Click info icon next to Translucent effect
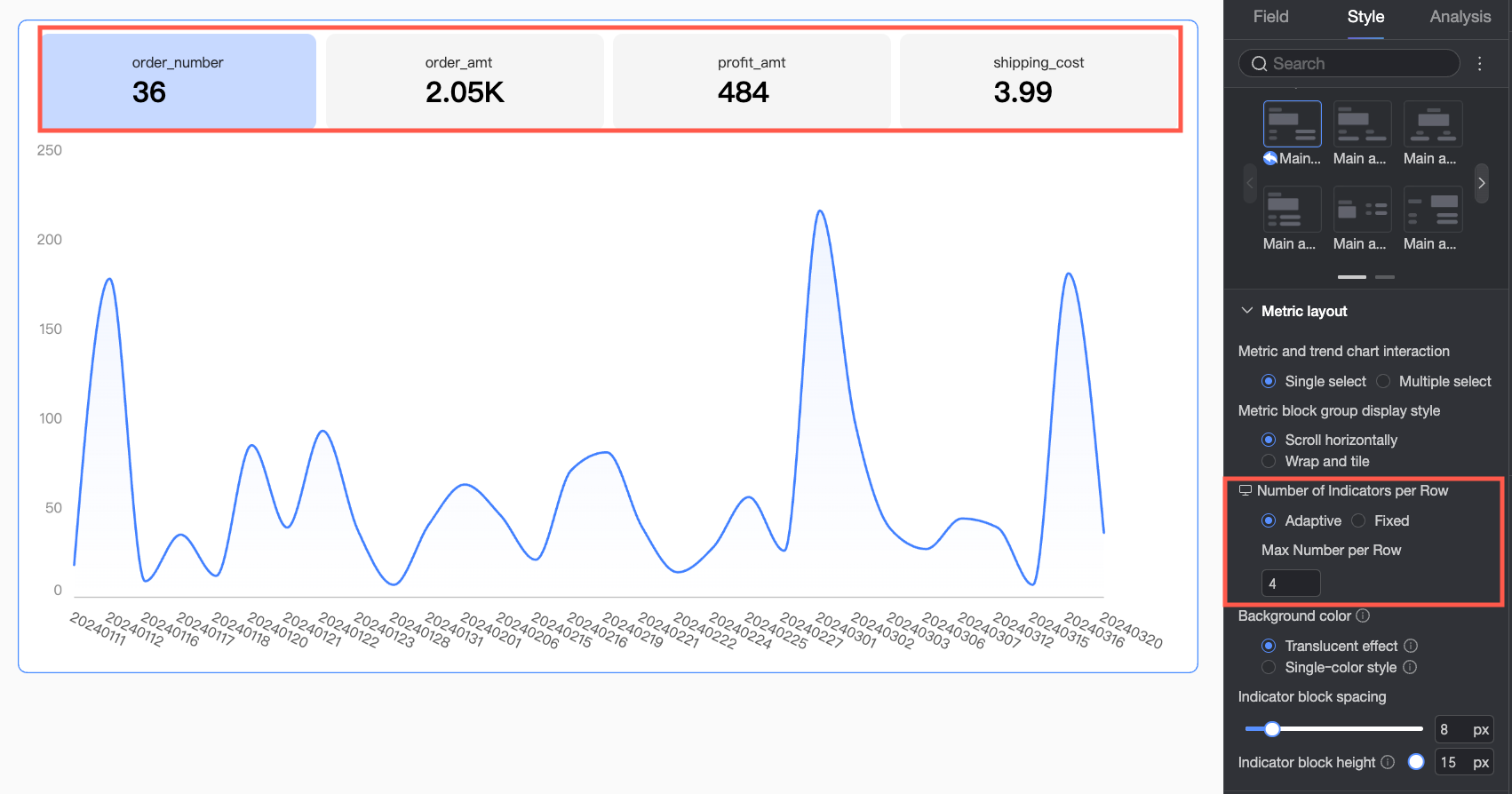Image resolution: width=1512 pixels, height=794 pixels. (1411, 646)
